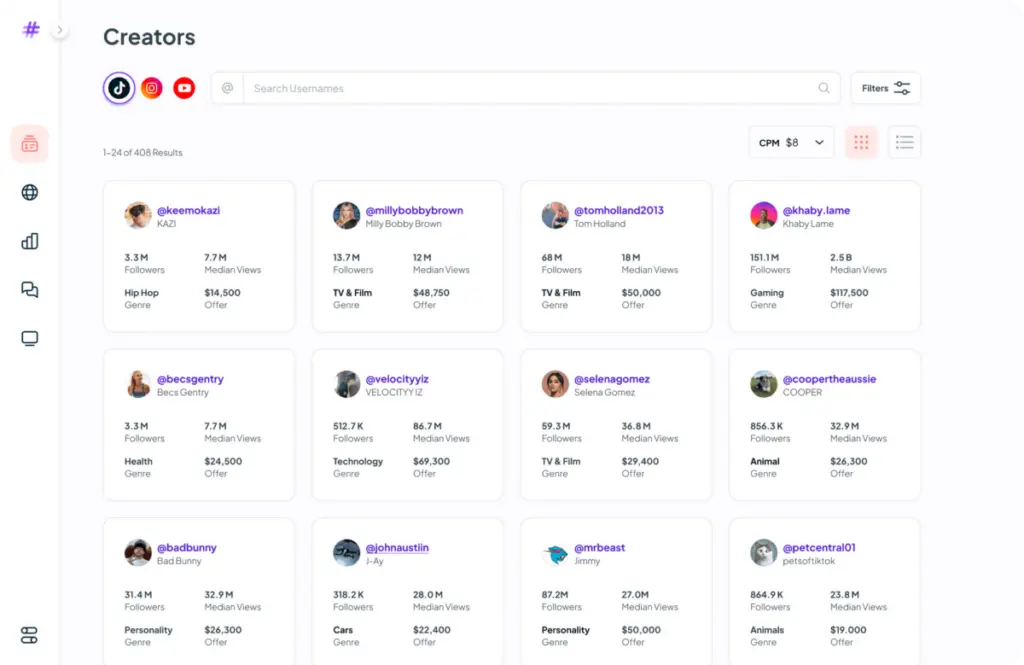The height and width of the screenshot is (665, 1024).
Task: Click the @ symbol in the search bar
Action: 227,88
